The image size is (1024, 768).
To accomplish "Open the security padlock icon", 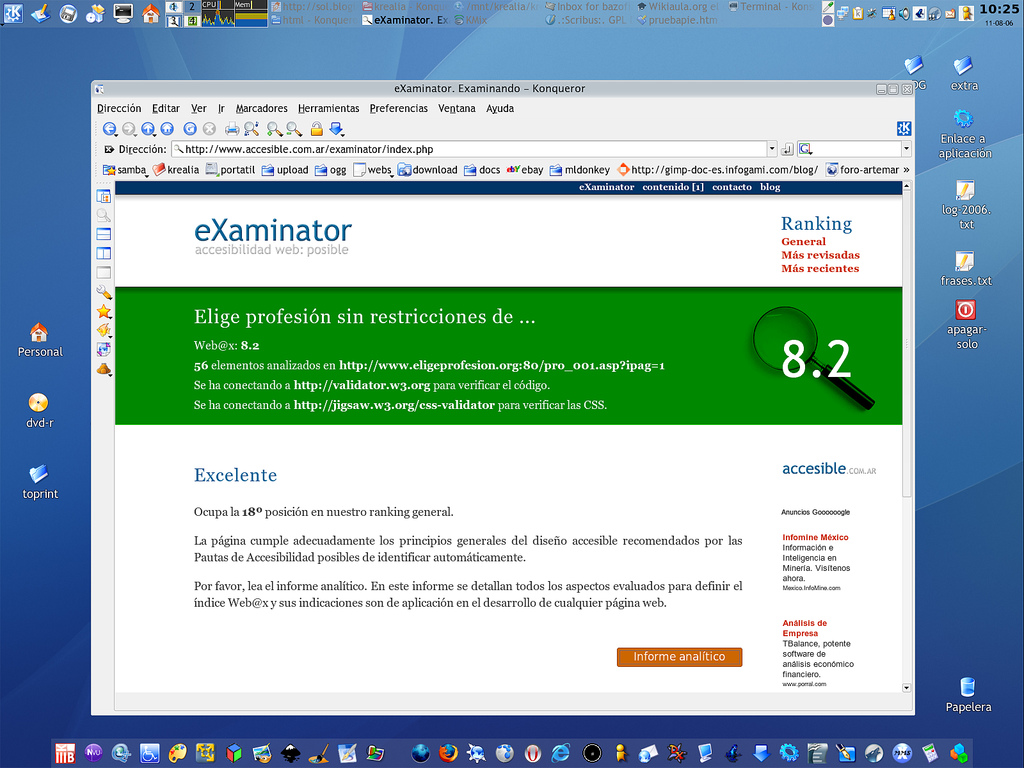I will [x=317, y=129].
